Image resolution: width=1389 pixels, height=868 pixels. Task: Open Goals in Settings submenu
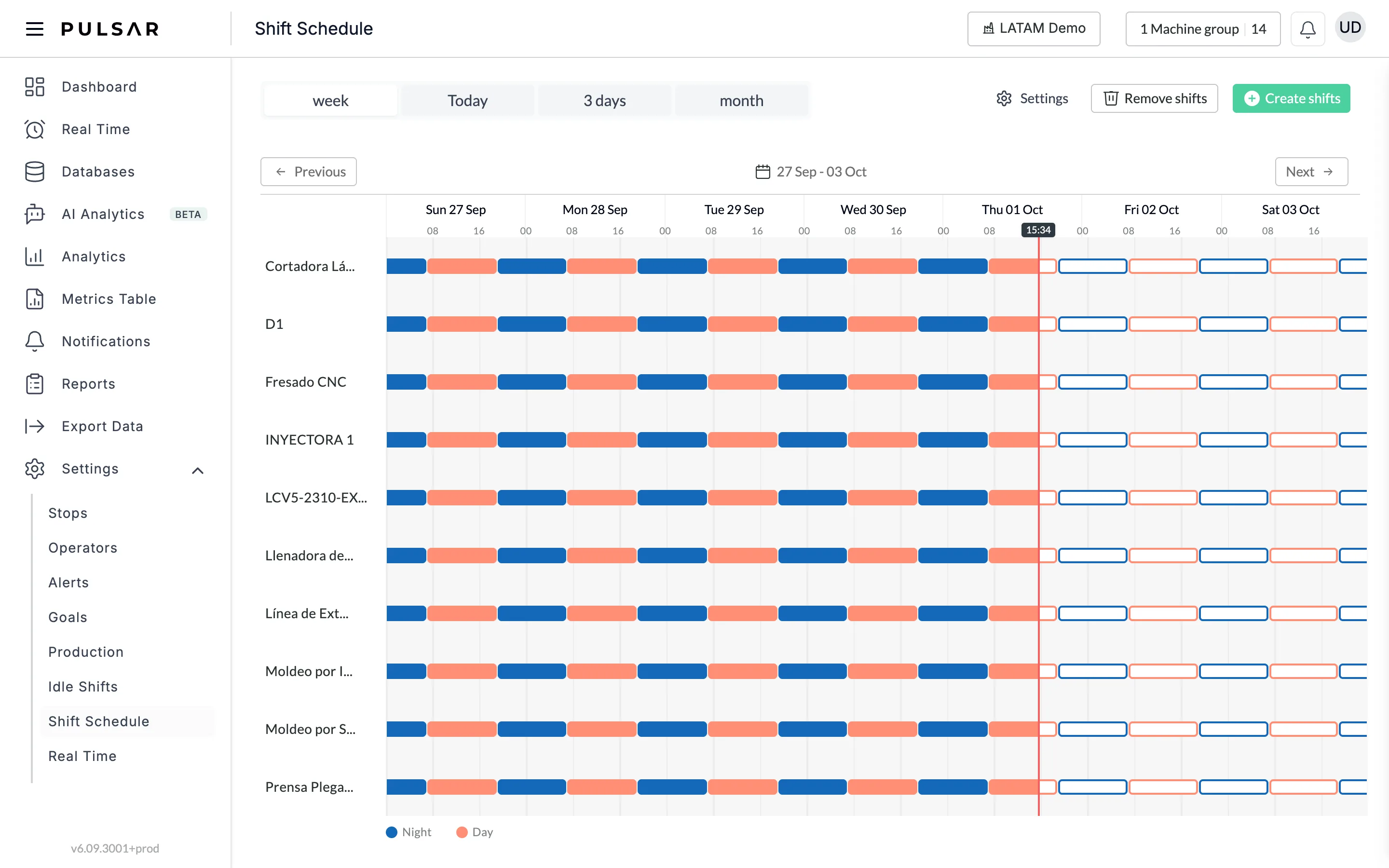coord(68,617)
